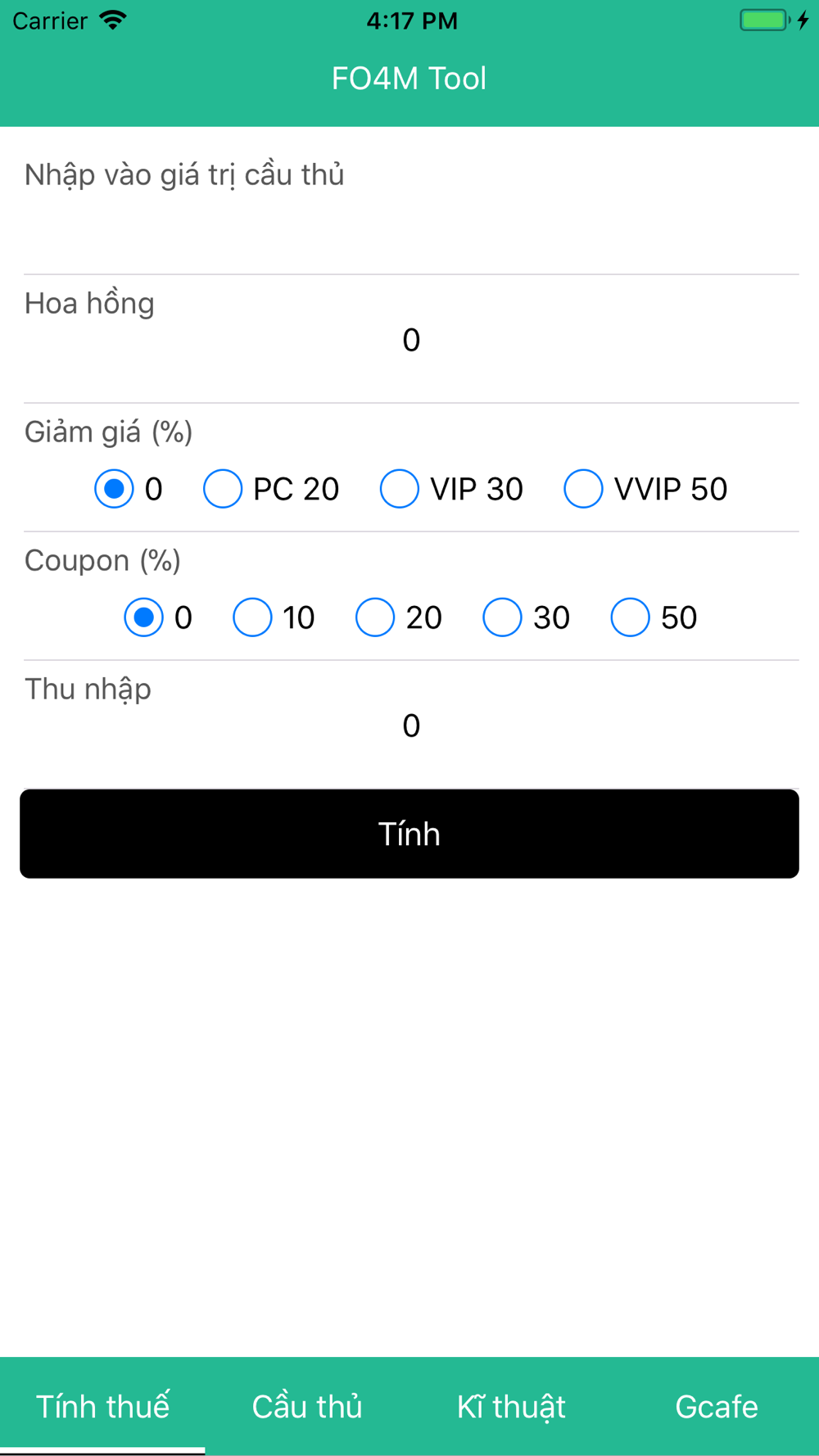Viewport: 819px width, 1456px height.
Task: Tap the Tính calculate button
Action: coord(409,834)
